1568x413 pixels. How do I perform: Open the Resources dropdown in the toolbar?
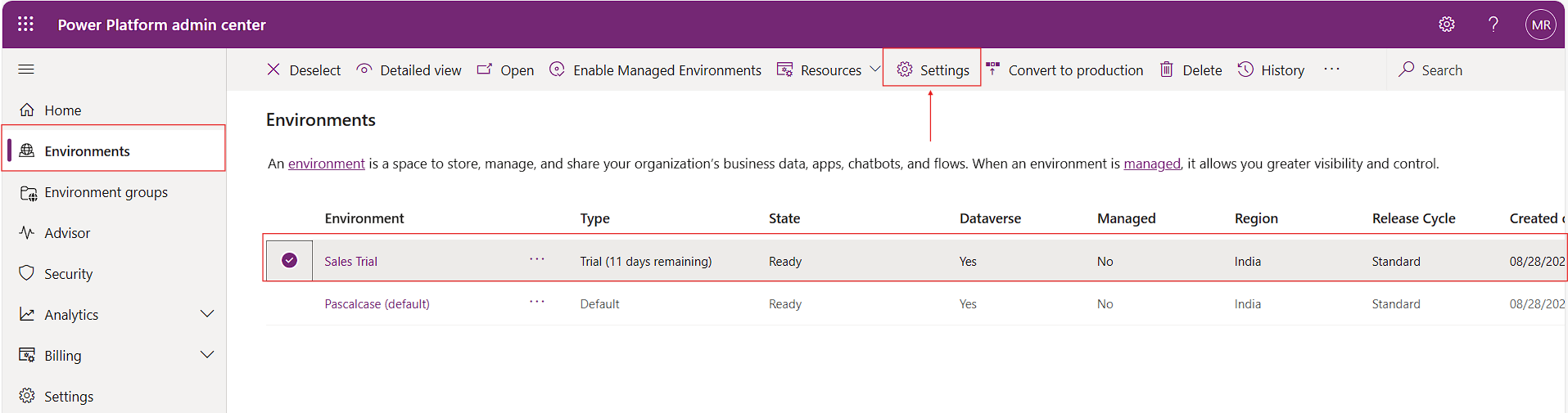pos(874,70)
